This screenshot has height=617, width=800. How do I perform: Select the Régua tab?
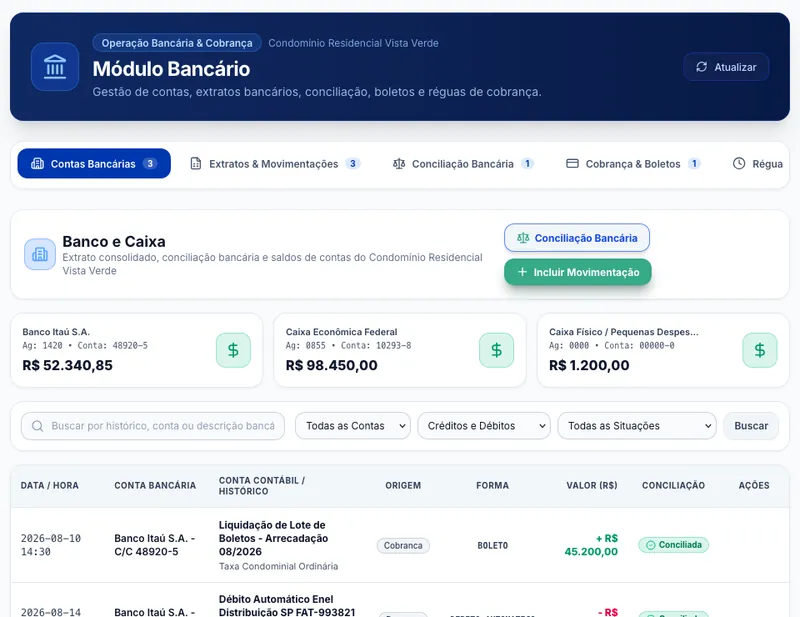(x=758, y=163)
